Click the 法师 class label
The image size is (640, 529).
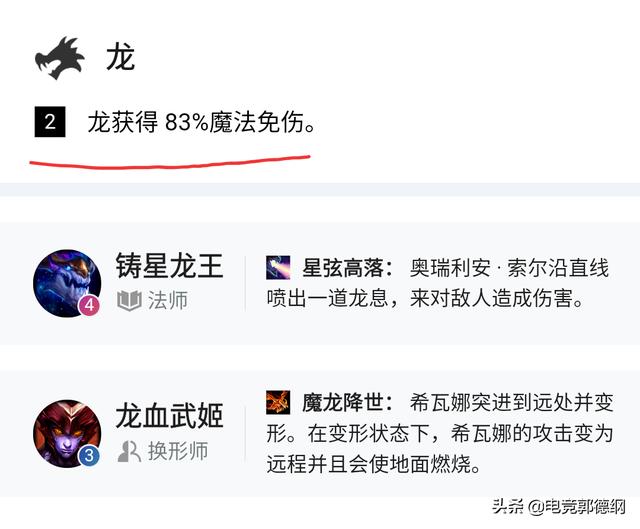point(168,301)
